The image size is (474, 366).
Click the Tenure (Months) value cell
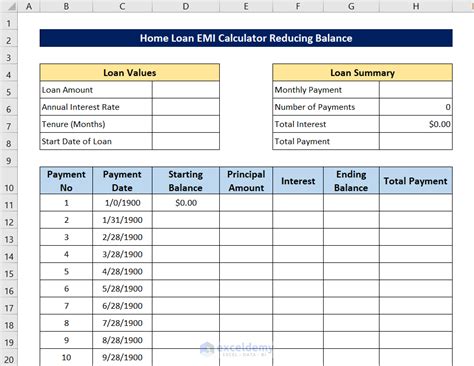pos(186,124)
